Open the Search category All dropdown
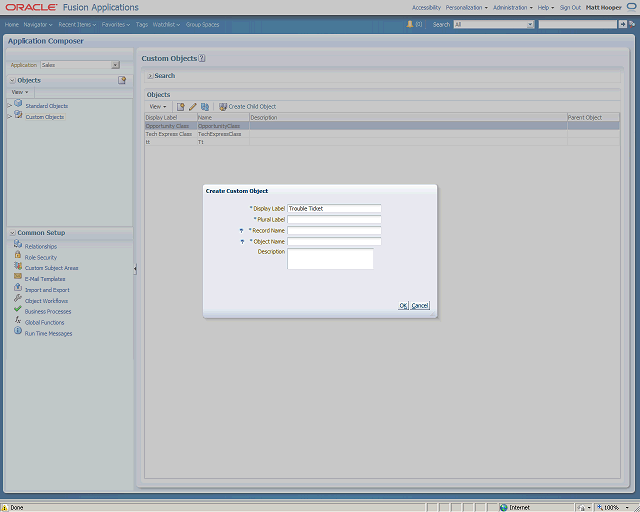Viewport: 640px width, 512px height. (x=530, y=24)
